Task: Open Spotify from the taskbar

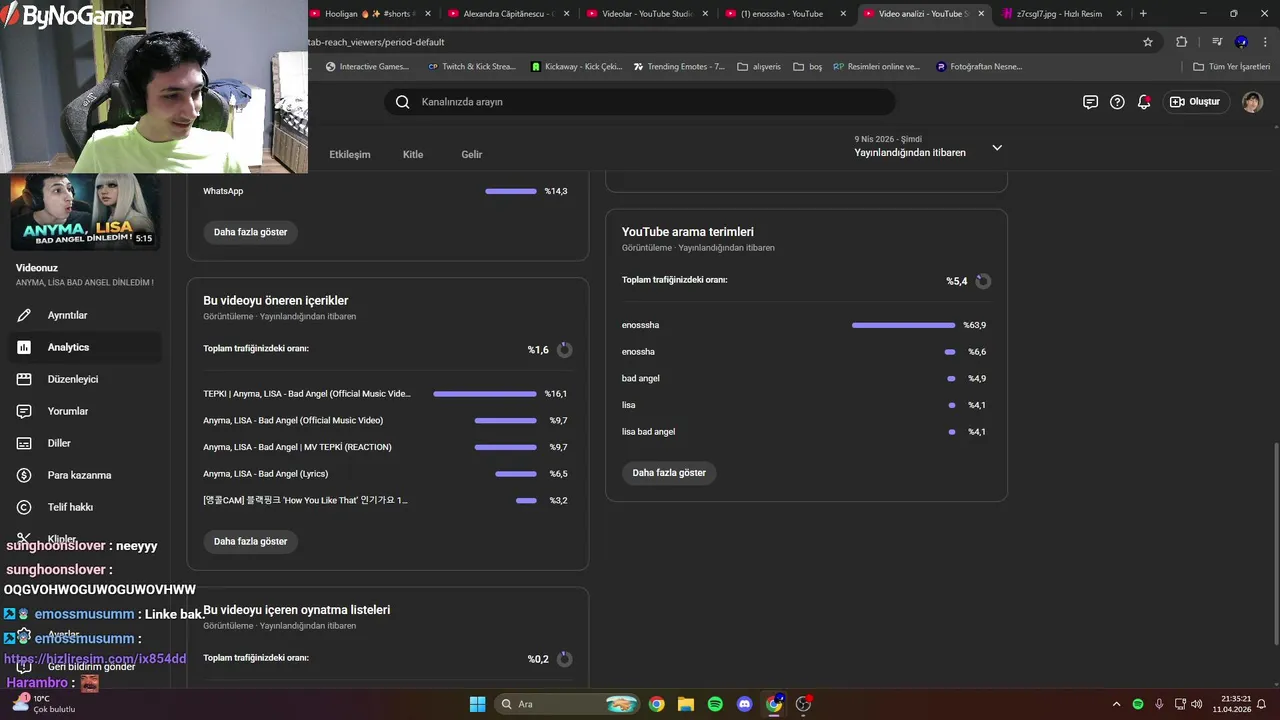Action: pos(715,704)
